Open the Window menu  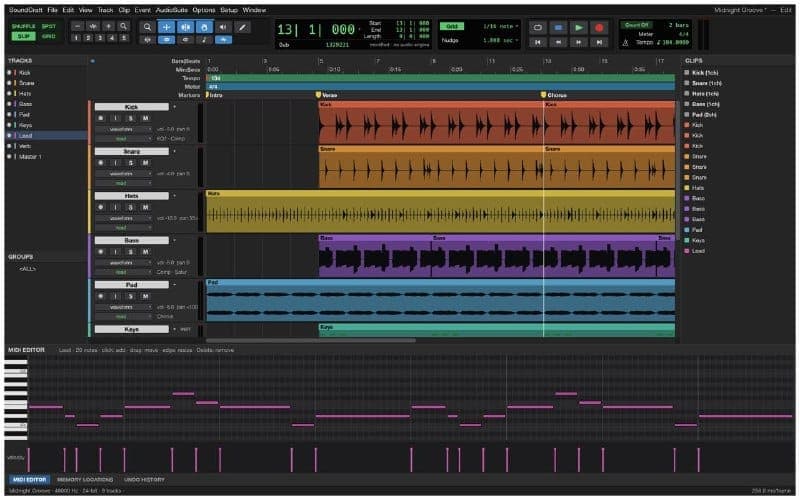click(254, 10)
